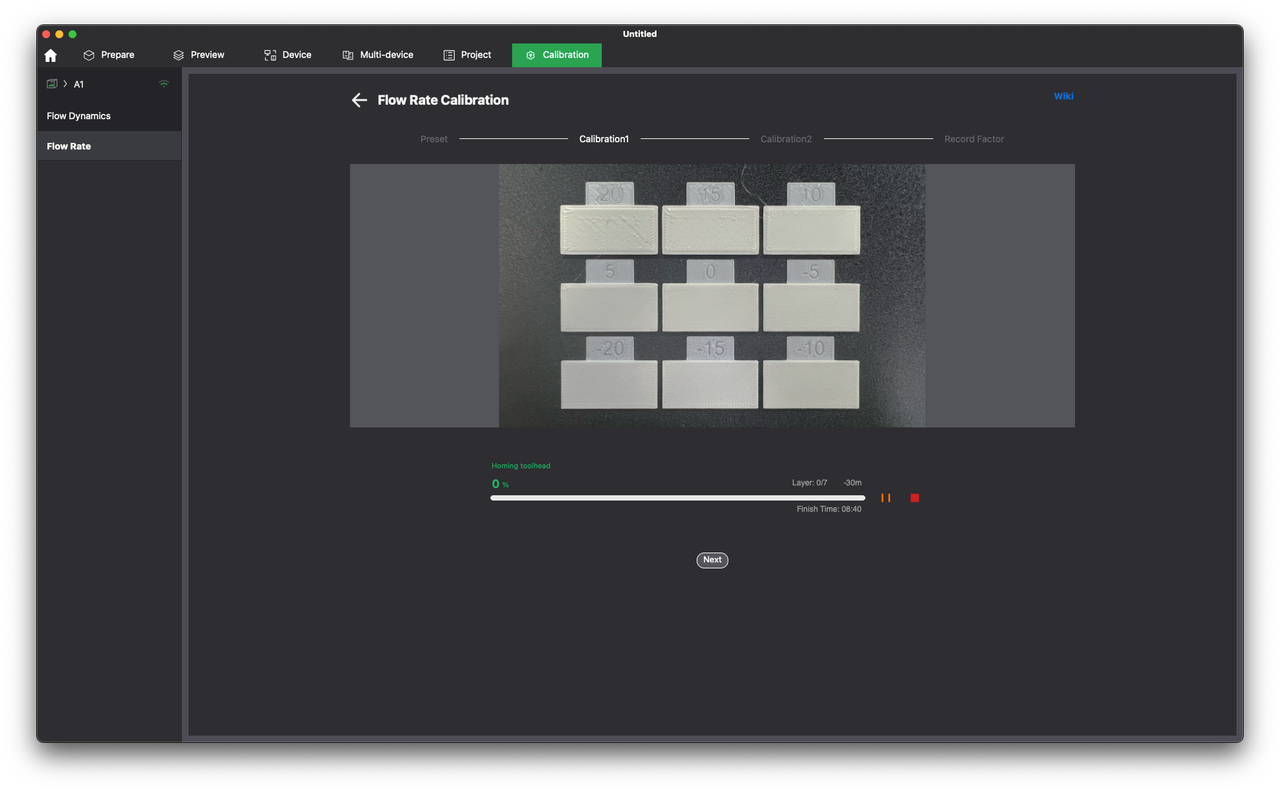Click the calibration sample photo
1280x791 pixels.
[x=711, y=296]
